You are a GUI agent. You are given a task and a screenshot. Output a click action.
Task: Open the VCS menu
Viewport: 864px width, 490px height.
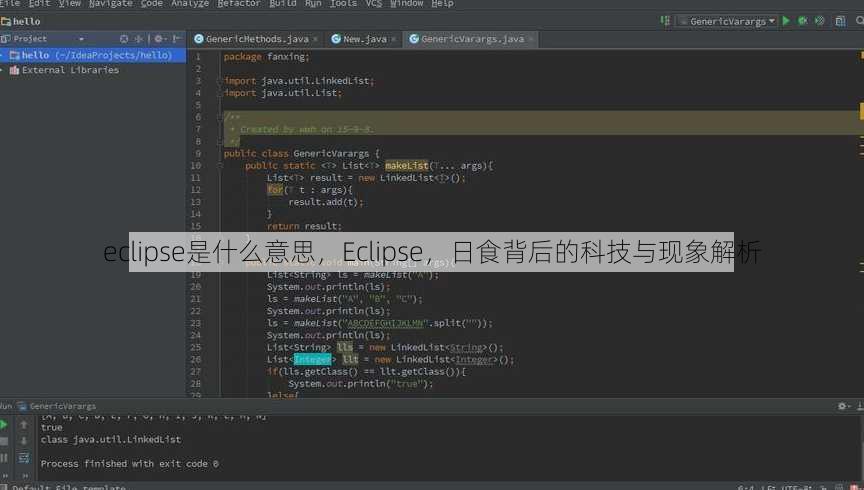[374, 4]
